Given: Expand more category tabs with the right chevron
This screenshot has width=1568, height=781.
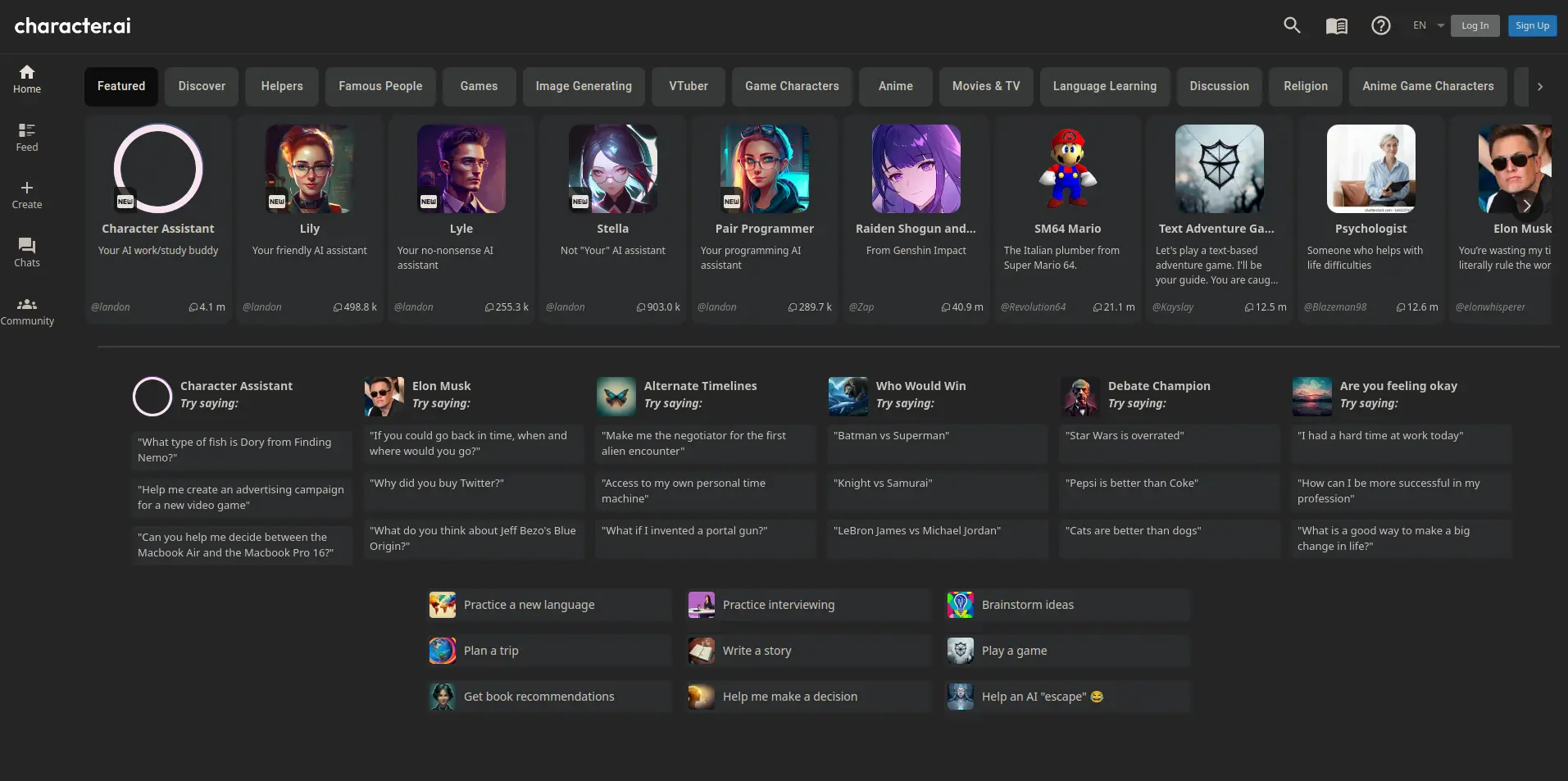Looking at the screenshot, I should [x=1539, y=86].
